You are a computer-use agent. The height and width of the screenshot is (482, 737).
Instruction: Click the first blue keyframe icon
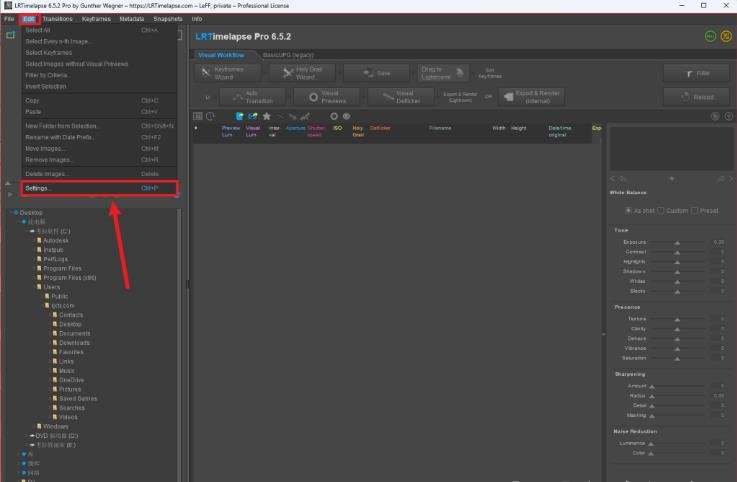(x=239, y=116)
